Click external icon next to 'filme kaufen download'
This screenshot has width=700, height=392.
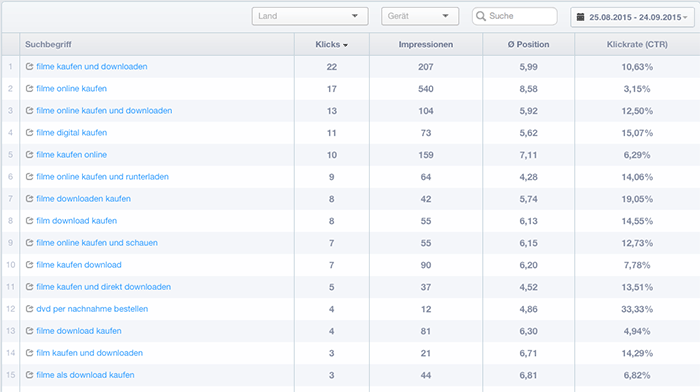tap(29, 265)
